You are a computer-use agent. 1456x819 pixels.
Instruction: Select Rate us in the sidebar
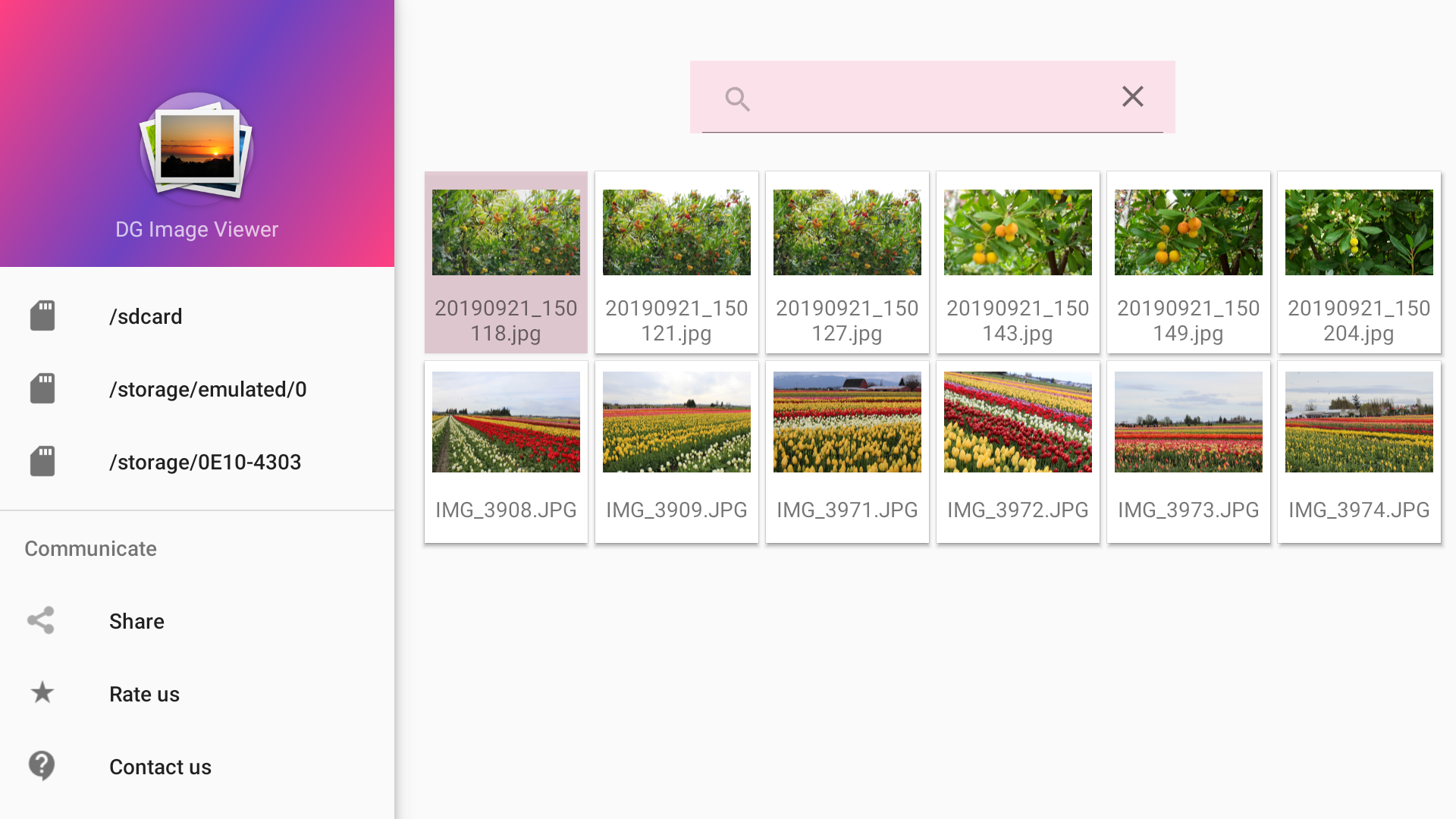click(x=144, y=694)
